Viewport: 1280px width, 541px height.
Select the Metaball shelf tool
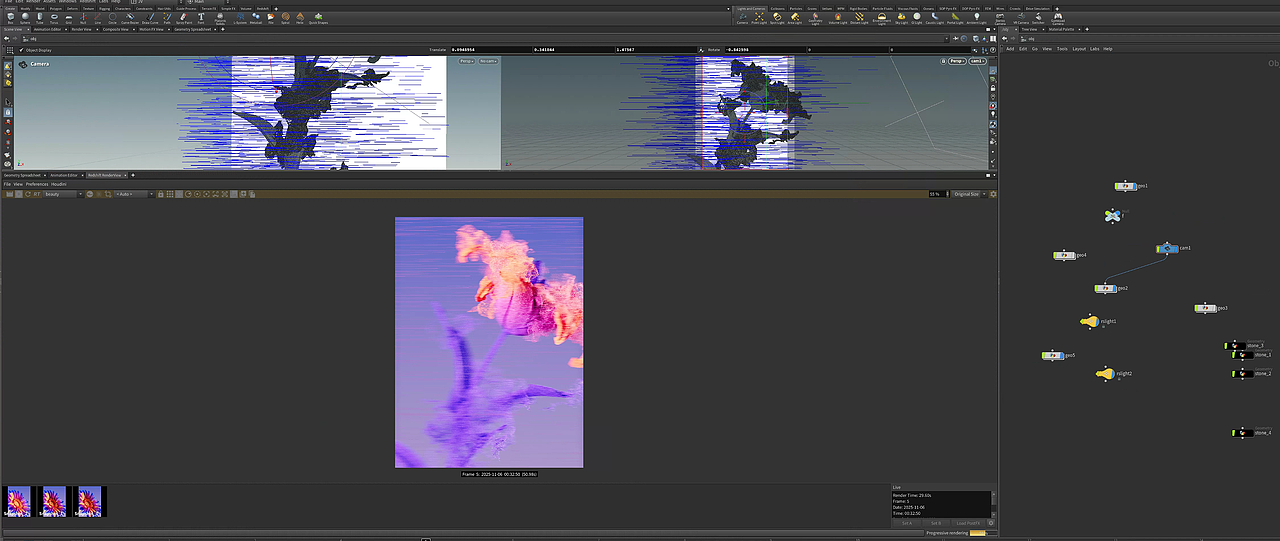255,18
